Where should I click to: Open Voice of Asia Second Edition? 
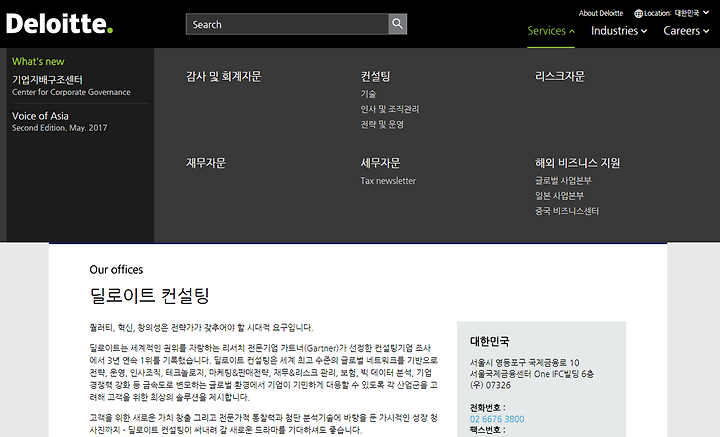point(60,122)
